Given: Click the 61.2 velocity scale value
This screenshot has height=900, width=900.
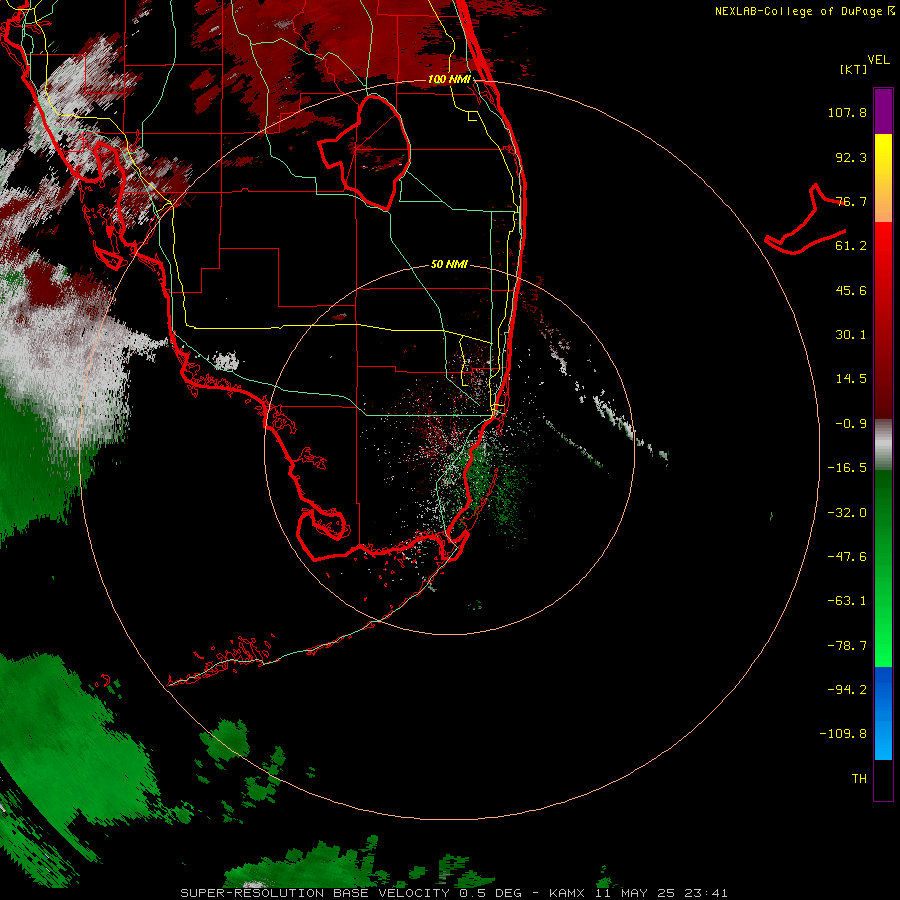Looking at the screenshot, I should [x=851, y=246].
